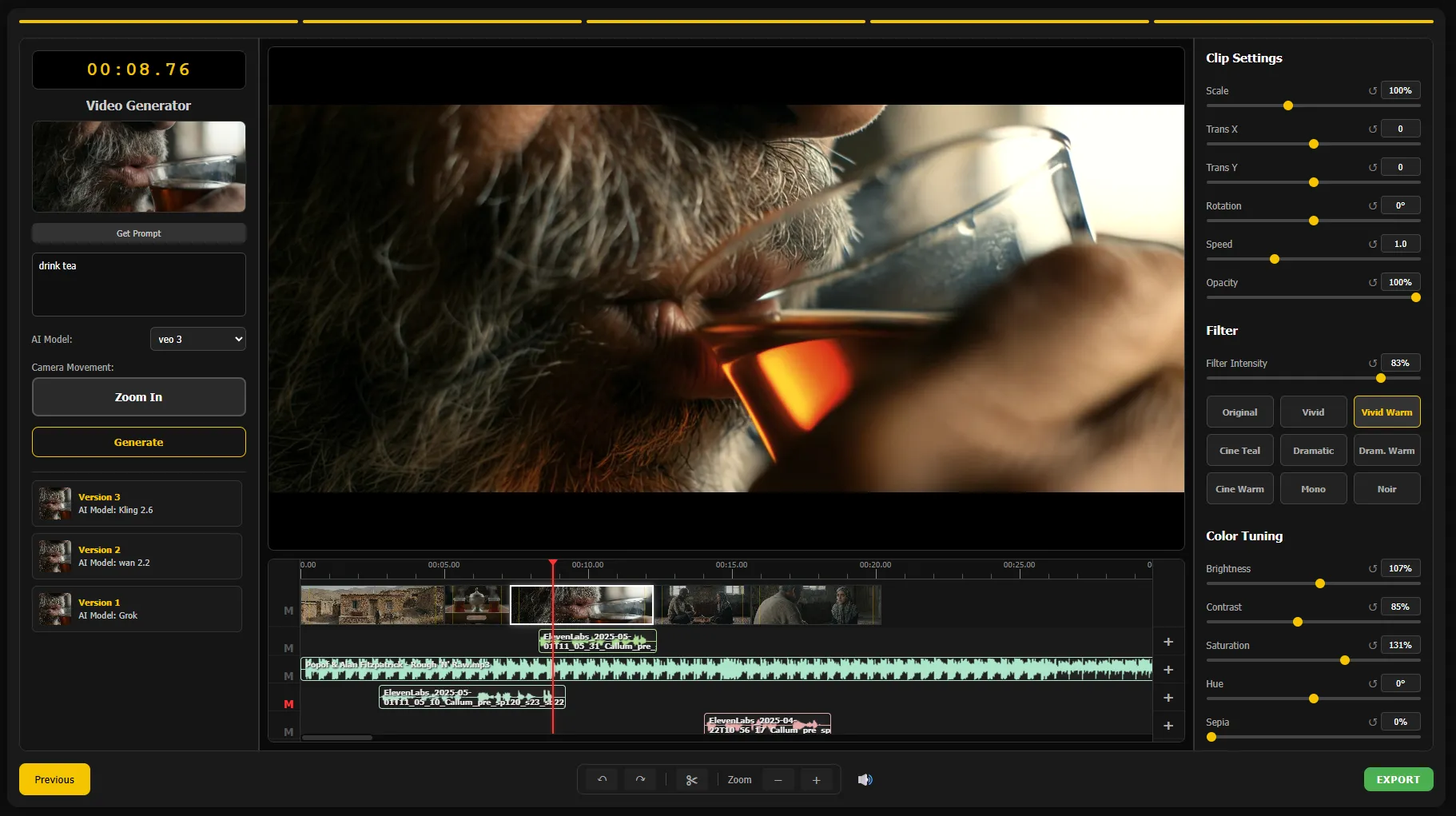Open the Zoom In camera movement selector
Image resolution: width=1456 pixels, height=816 pixels.
[x=138, y=397]
